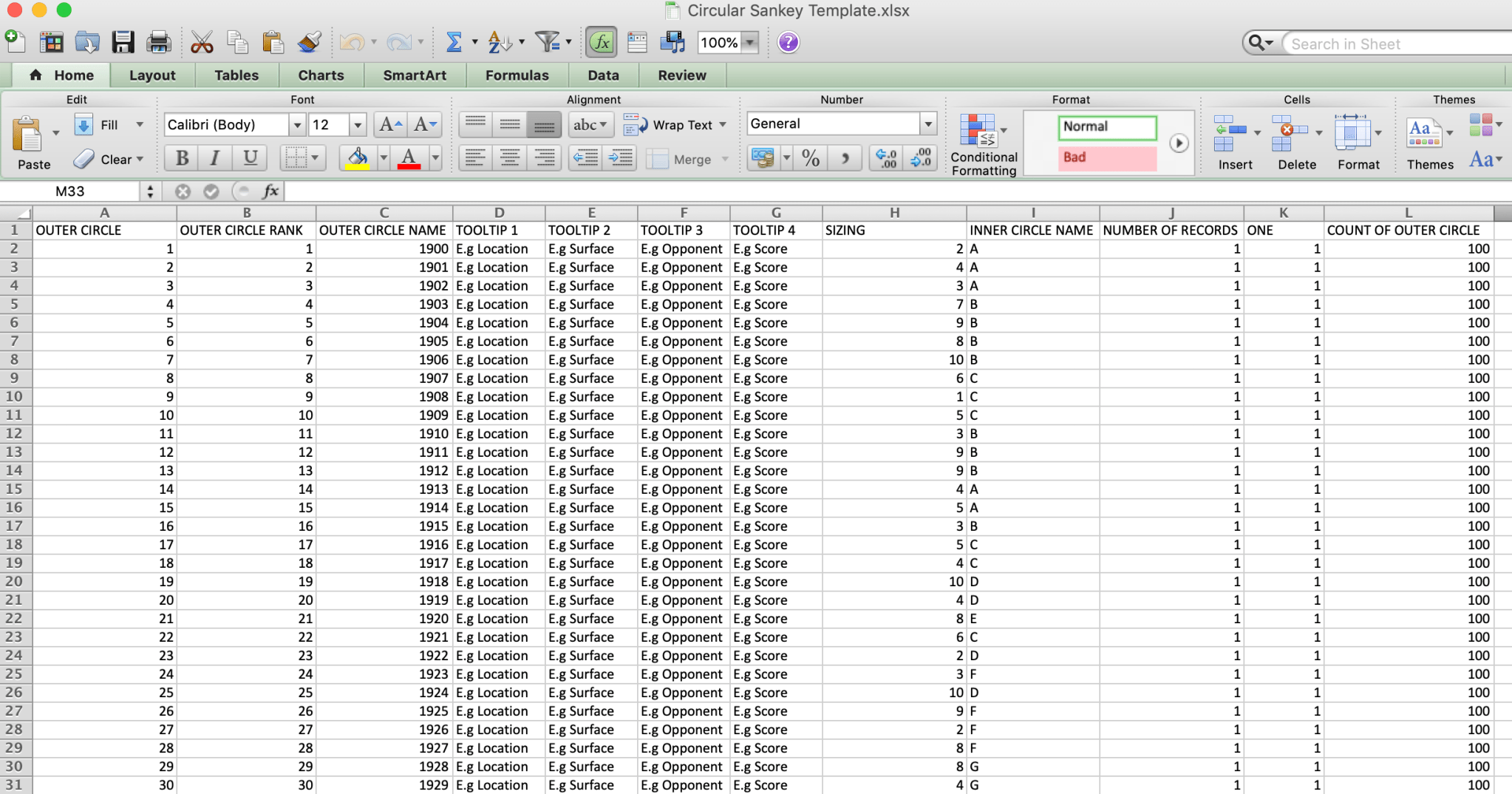This screenshot has height=794, width=1512.
Task: Switch to the Formulas tab
Action: tap(517, 75)
